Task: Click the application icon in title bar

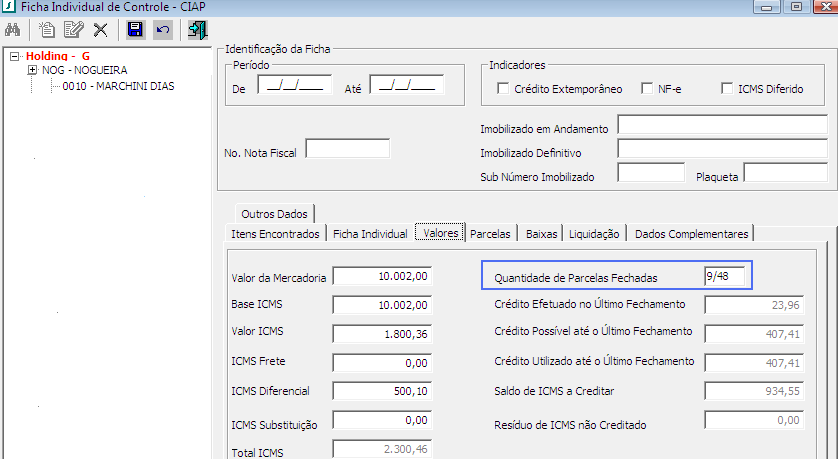Action: point(9,7)
